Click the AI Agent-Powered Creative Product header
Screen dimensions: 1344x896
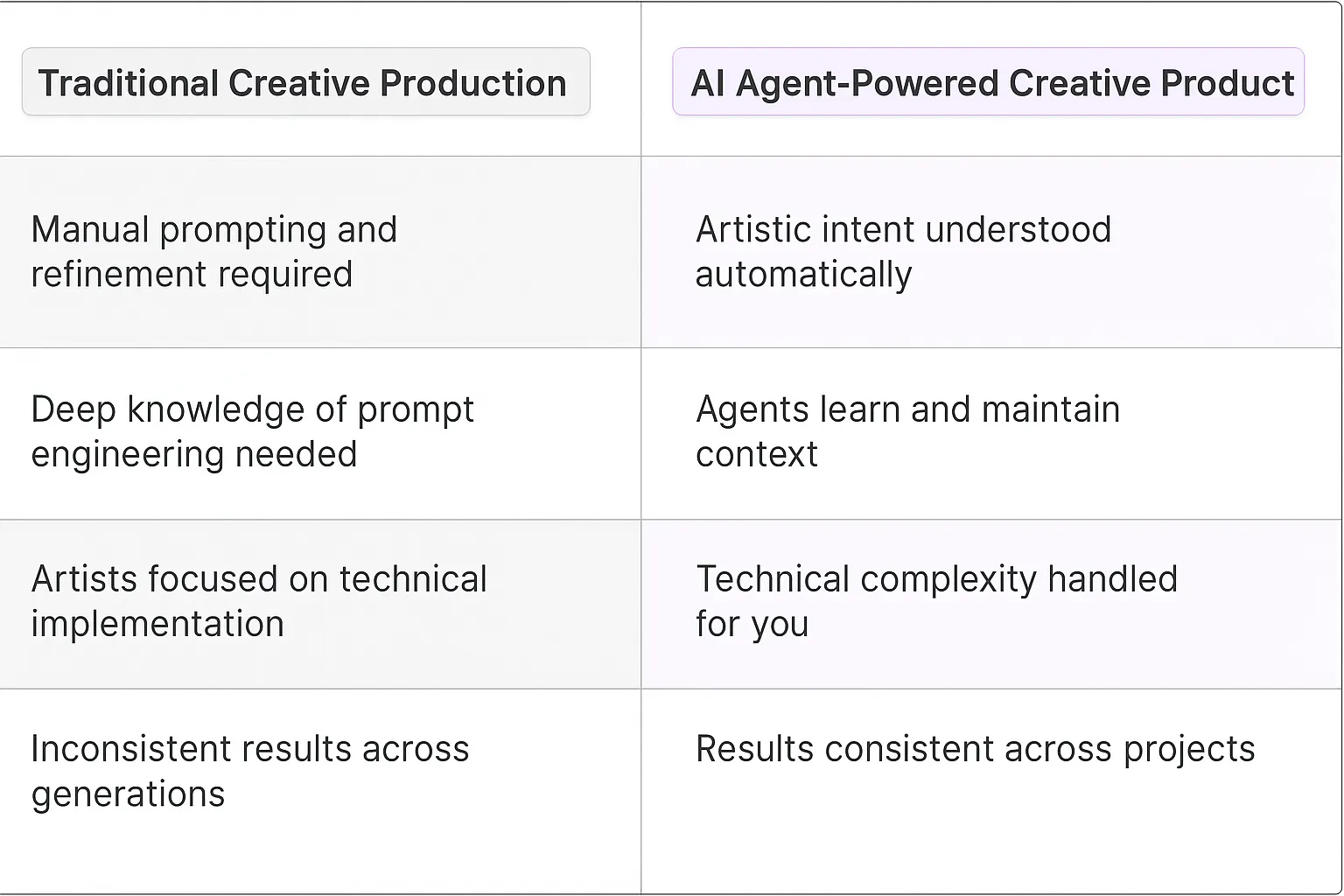pyautogui.click(x=988, y=82)
